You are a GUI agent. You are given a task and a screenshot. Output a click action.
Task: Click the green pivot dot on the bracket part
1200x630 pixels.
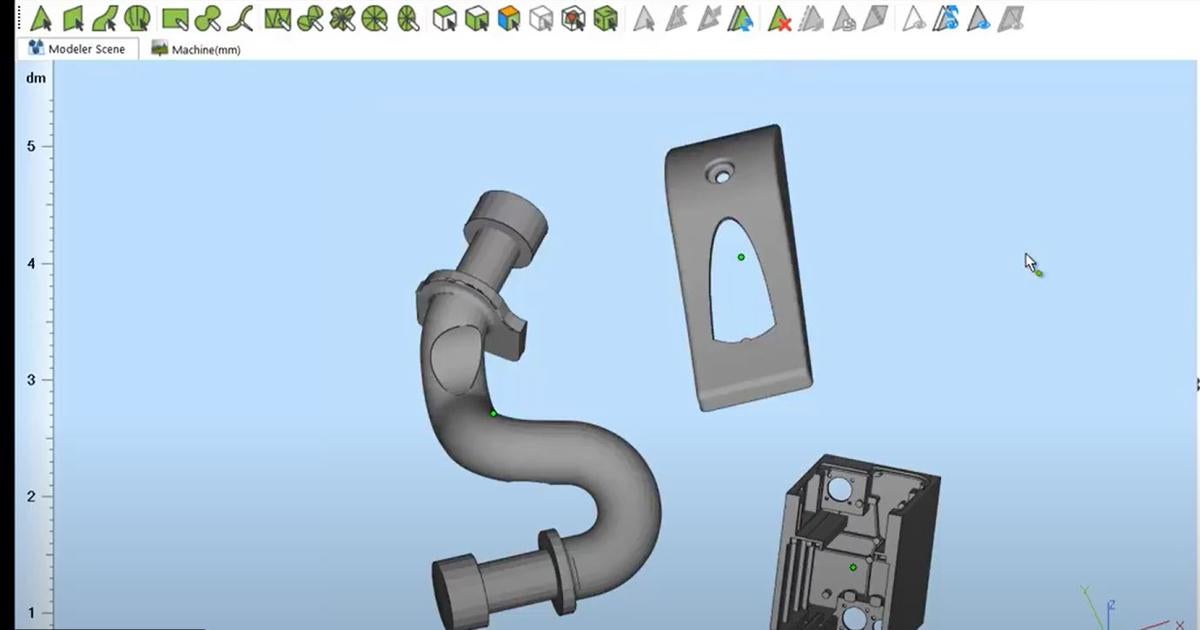click(x=740, y=256)
